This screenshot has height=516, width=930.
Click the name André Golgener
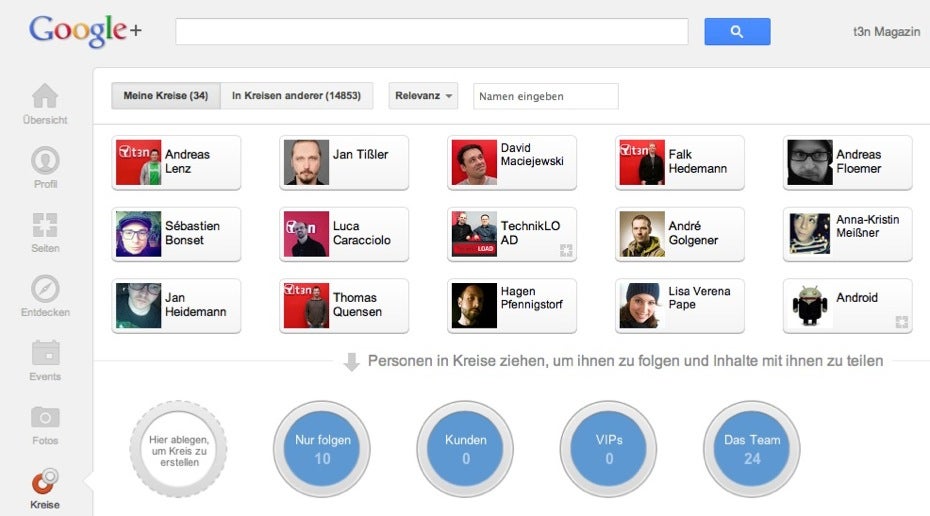(x=693, y=233)
